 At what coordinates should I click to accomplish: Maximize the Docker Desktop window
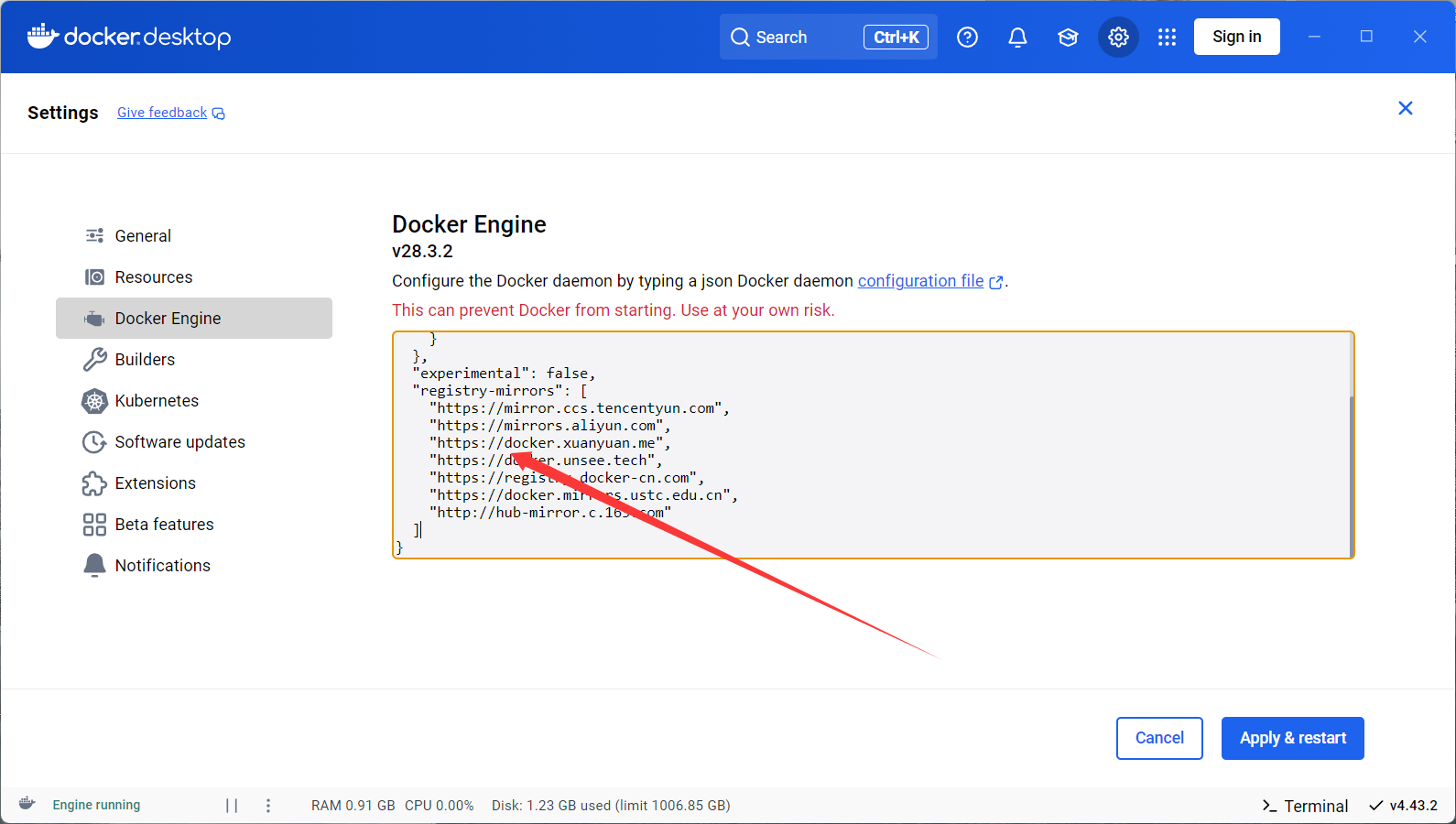tap(1366, 37)
